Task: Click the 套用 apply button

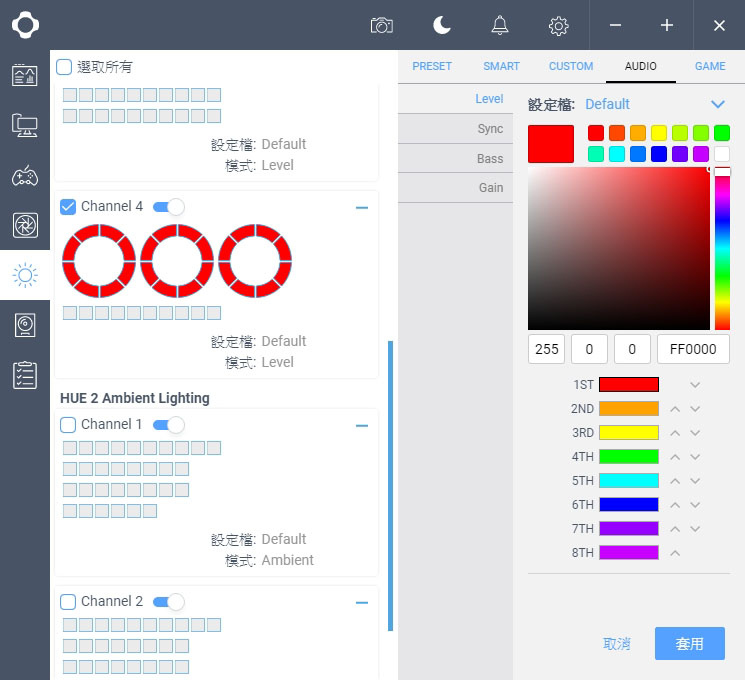Action: click(689, 643)
